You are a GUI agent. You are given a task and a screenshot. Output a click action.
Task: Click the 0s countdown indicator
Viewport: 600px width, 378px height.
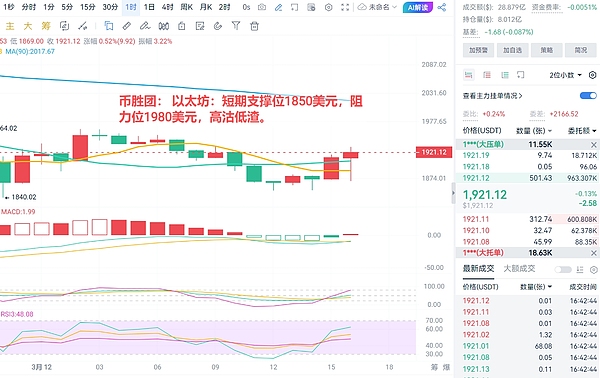click(246, 7)
